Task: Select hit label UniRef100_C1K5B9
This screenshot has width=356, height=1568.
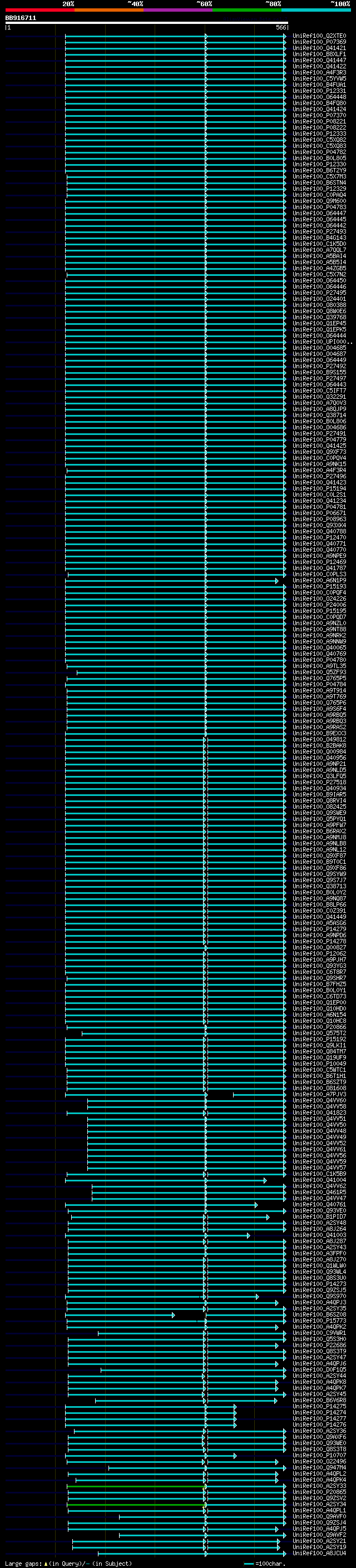Action: click(x=319, y=1174)
